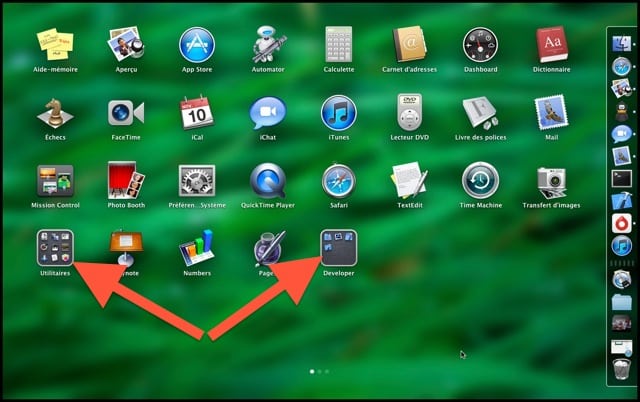The image size is (640, 402).
Task: Open Dictionnaire app icon
Action: 551,44
